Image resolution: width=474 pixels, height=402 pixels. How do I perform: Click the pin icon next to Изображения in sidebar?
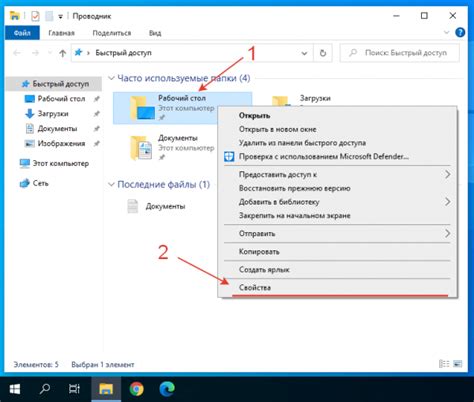click(96, 144)
